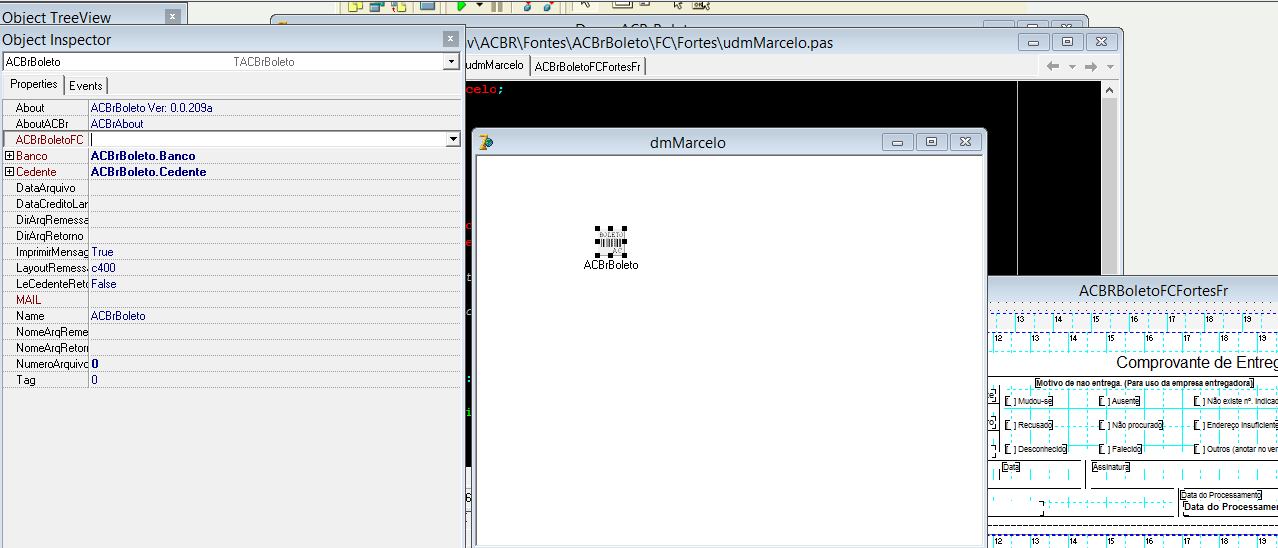The width and height of the screenshot is (1278, 548).
Task: Click the ACBrBoleto.Cedente value
Action: pos(149,172)
